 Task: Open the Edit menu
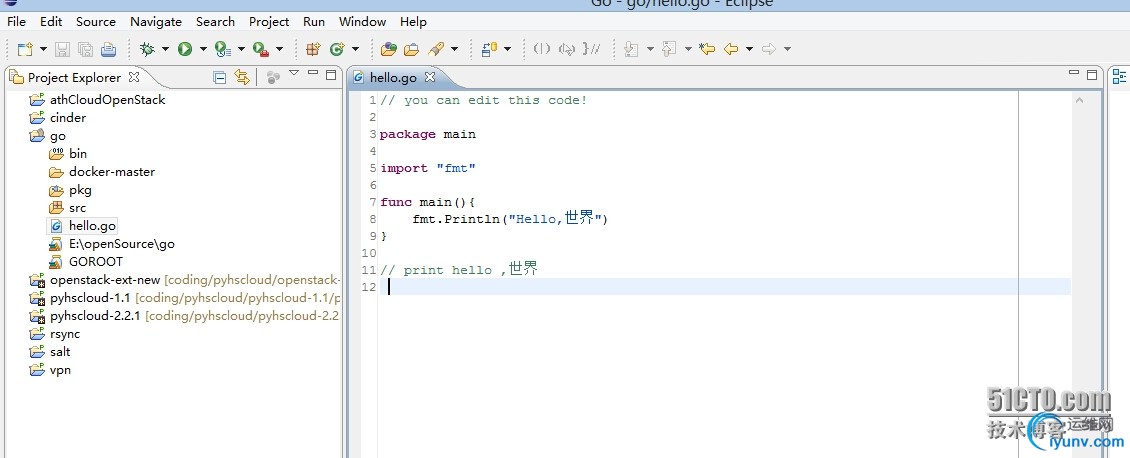point(51,22)
